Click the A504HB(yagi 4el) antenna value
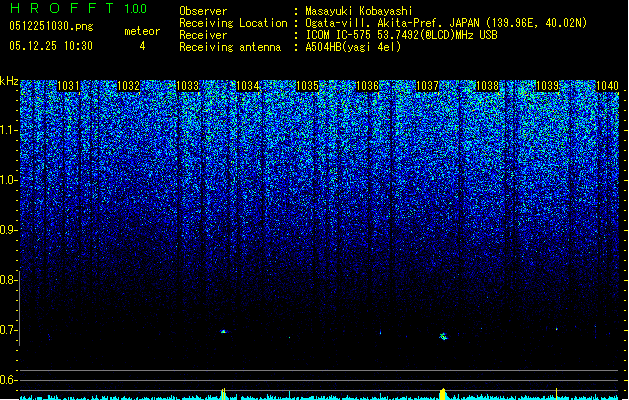This screenshot has height=400, width=629. (x=353, y=47)
